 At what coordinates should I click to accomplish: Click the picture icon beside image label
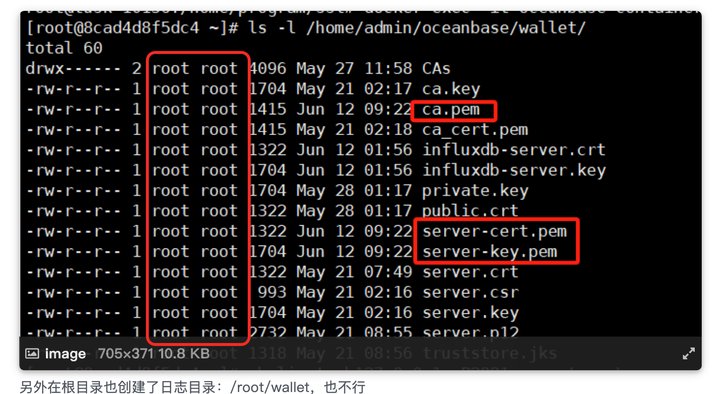[x=32, y=353]
